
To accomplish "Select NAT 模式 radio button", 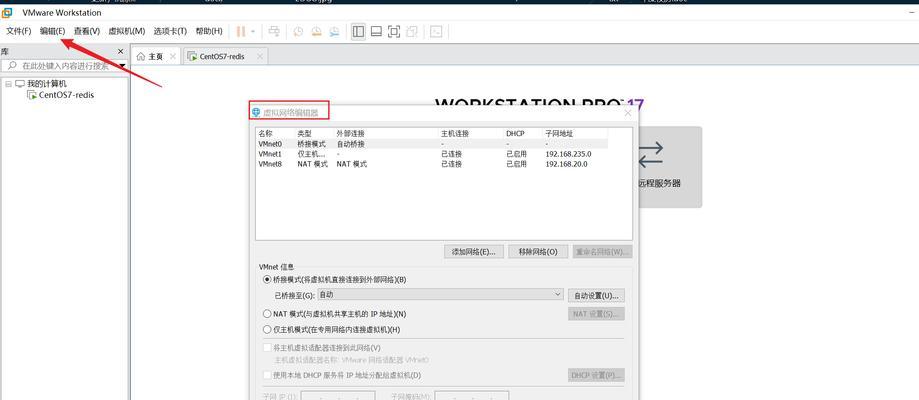I will (x=267, y=314).
